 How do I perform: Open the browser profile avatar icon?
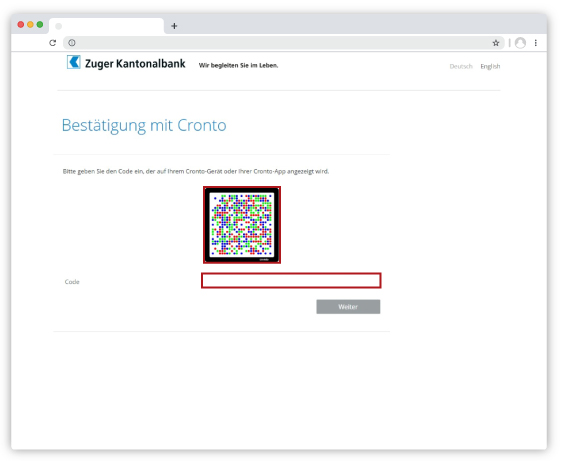520,43
